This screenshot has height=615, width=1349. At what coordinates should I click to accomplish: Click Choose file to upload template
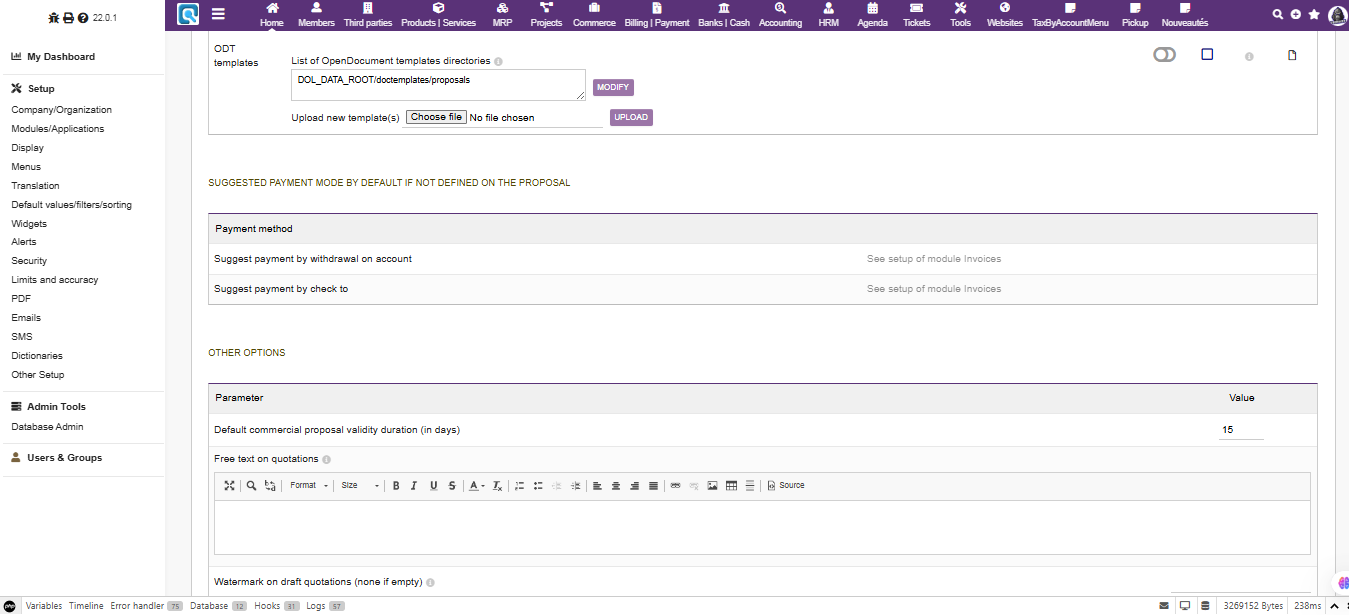(436, 117)
